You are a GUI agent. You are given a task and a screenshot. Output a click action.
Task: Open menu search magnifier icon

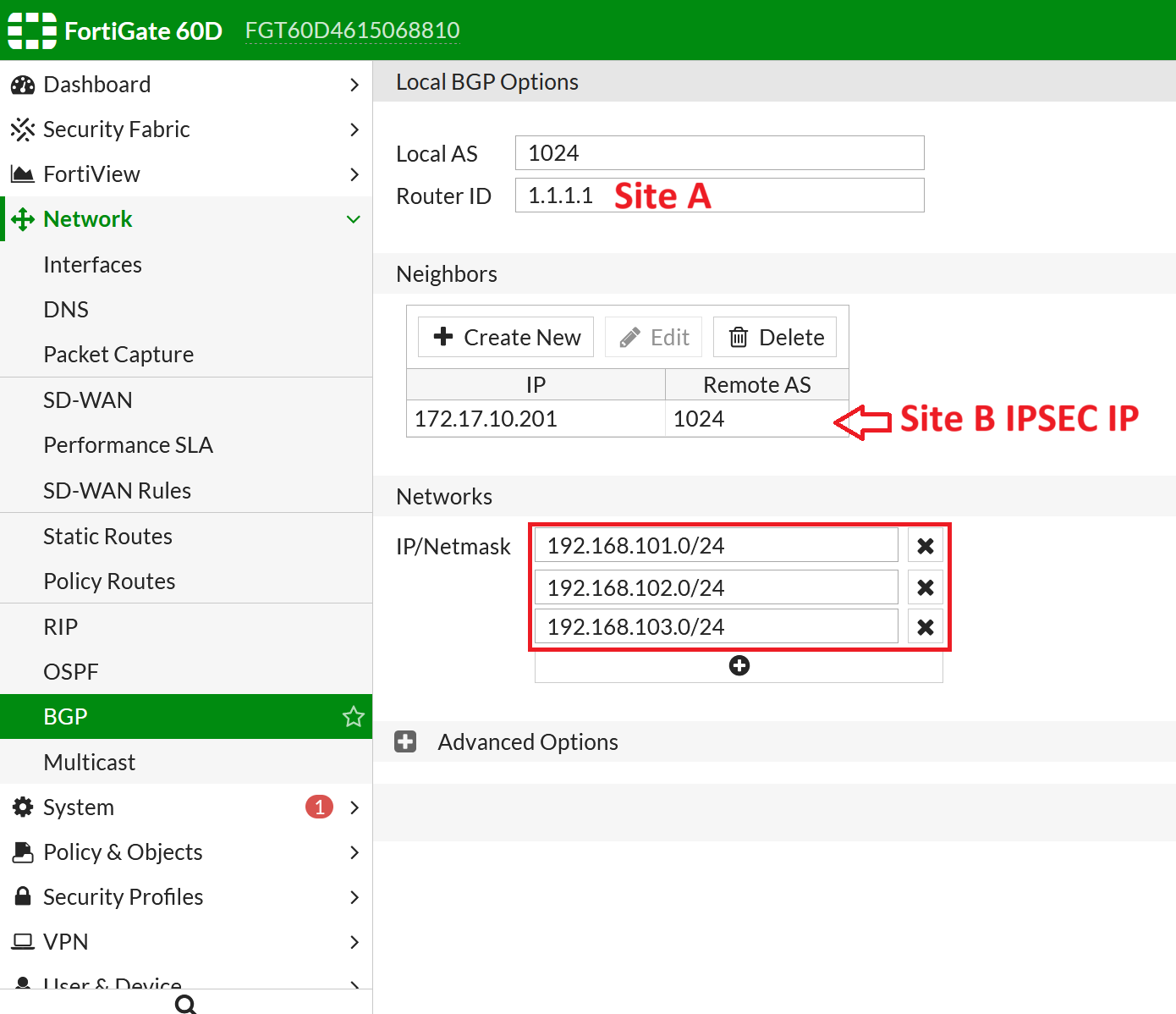pyautogui.click(x=186, y=1004)
